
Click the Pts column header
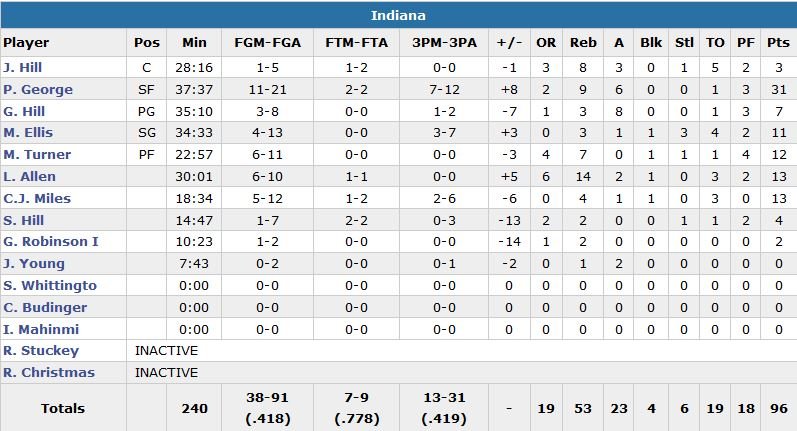777,43
